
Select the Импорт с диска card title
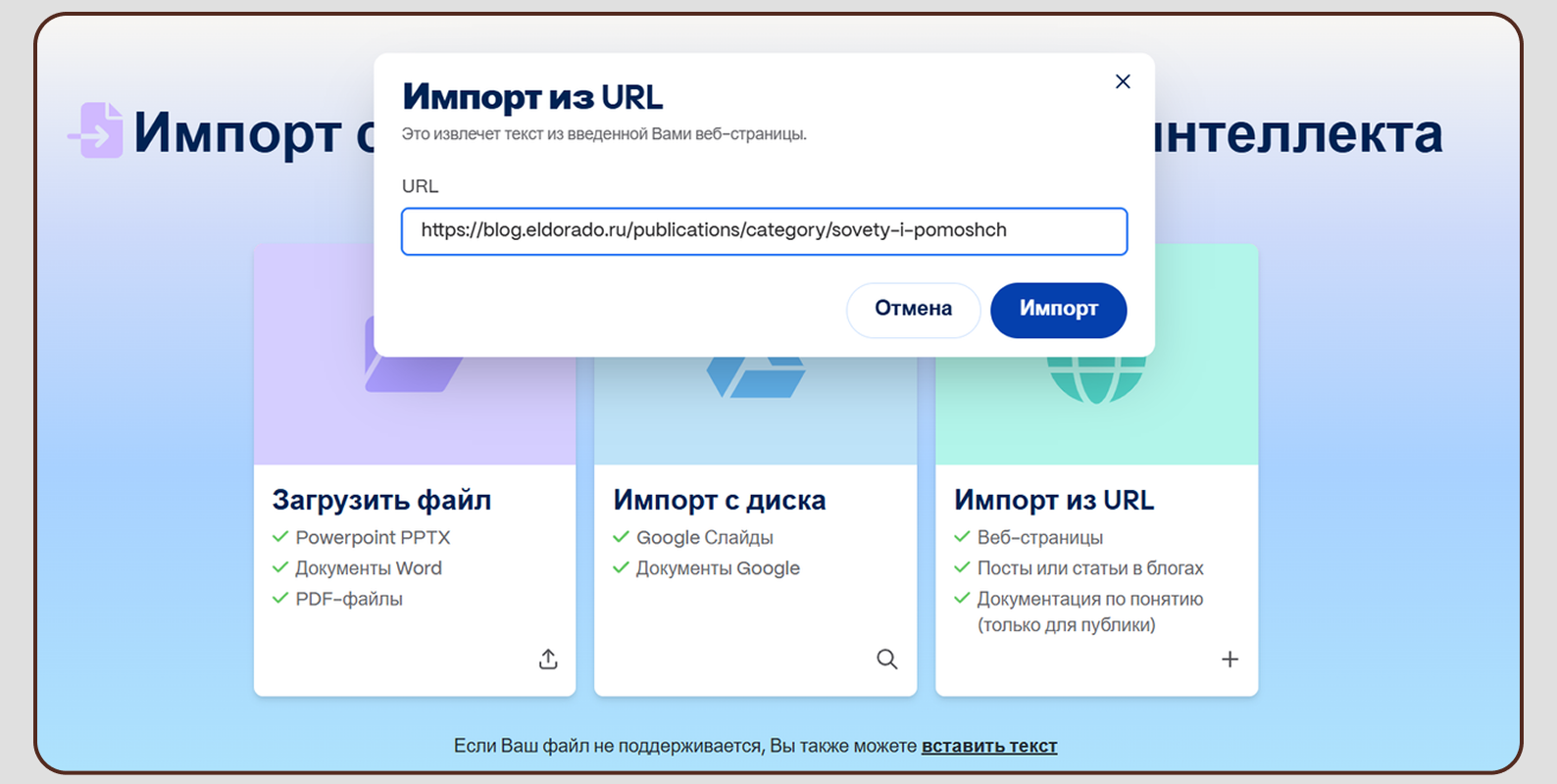click(x=719, y=500)
